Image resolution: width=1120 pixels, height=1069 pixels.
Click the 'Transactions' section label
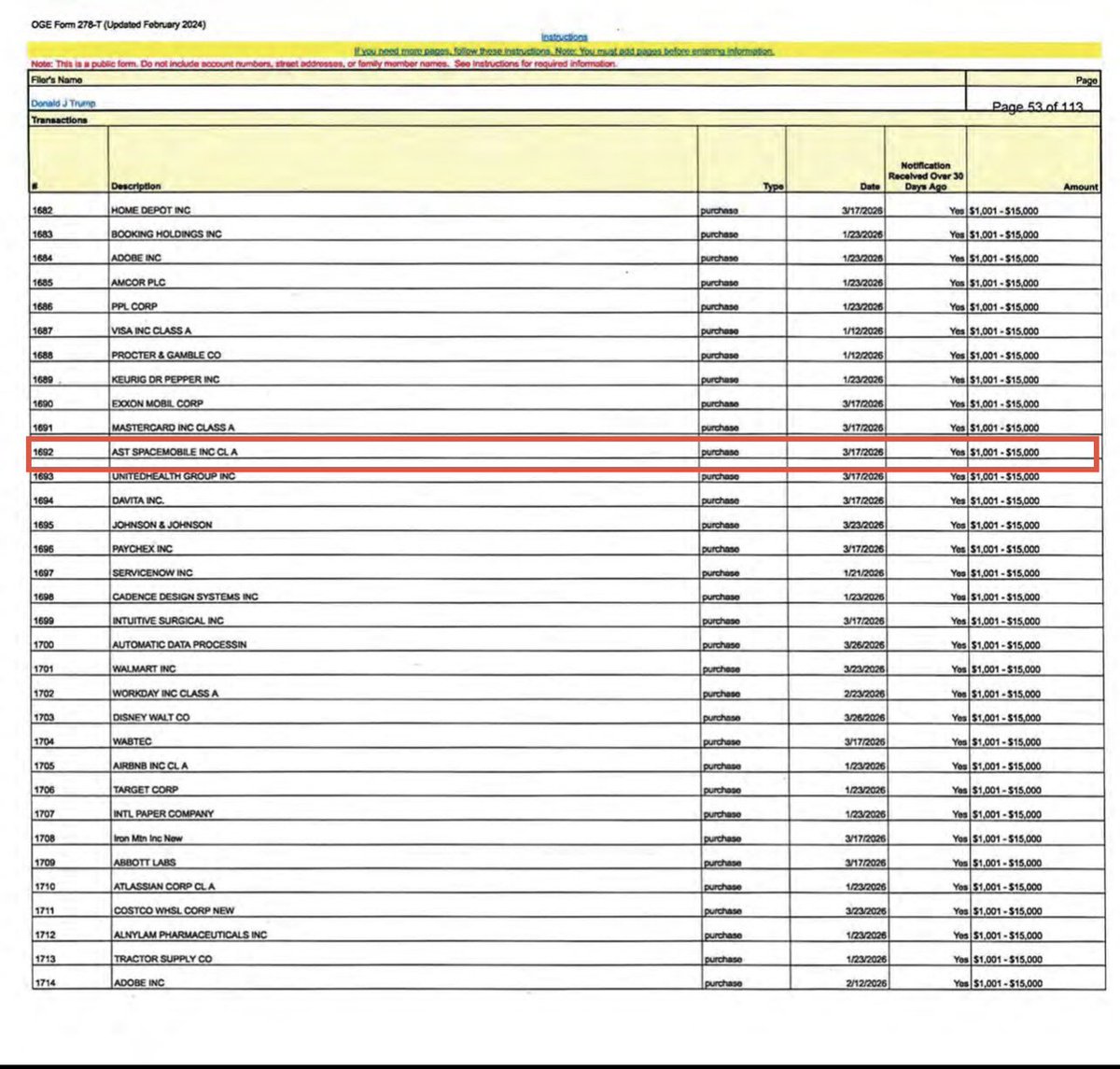tap(59, 120)
